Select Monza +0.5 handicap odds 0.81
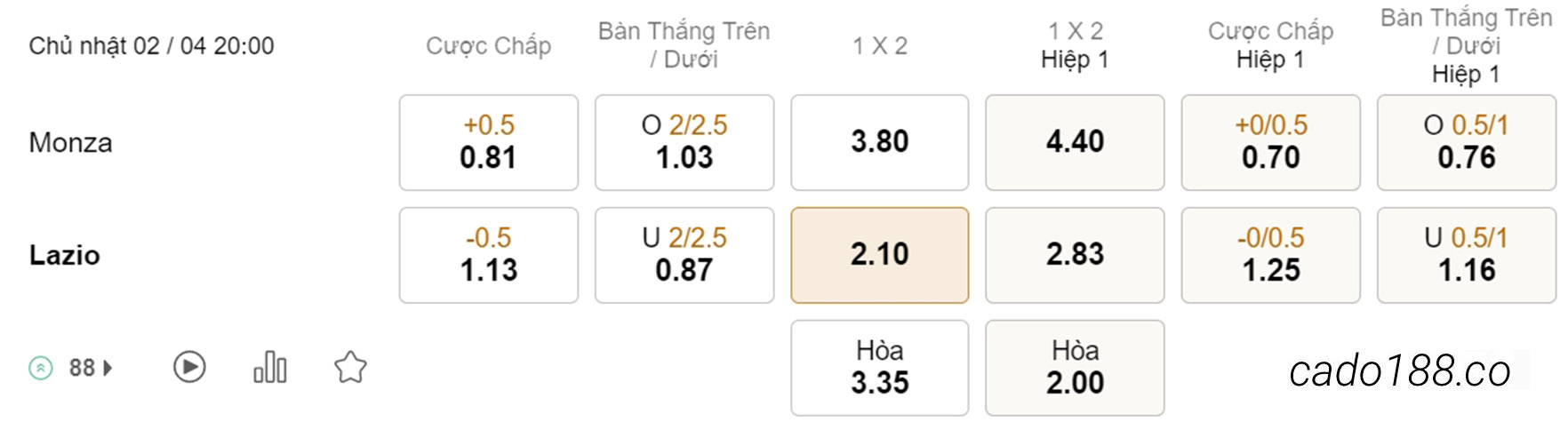1568x446 pixels. (x=489, y=142)
